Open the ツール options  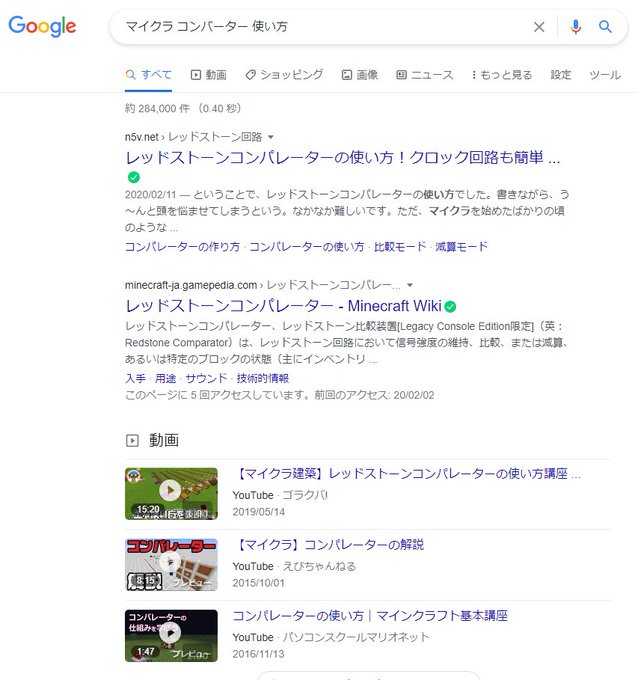(x=605, y=75)
